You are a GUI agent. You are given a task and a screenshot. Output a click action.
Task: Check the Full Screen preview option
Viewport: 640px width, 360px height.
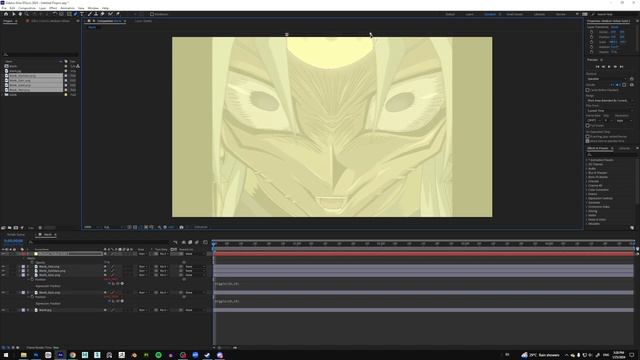[588, 126]
